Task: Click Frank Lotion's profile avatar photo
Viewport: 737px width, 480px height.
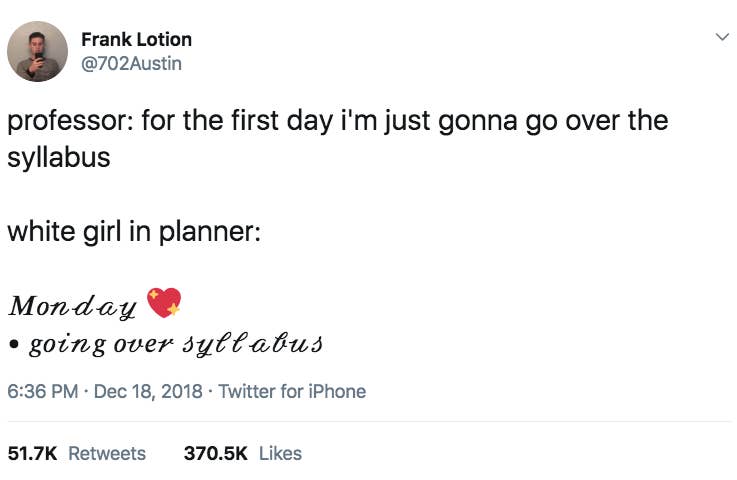Action: [x=38, y=51]
